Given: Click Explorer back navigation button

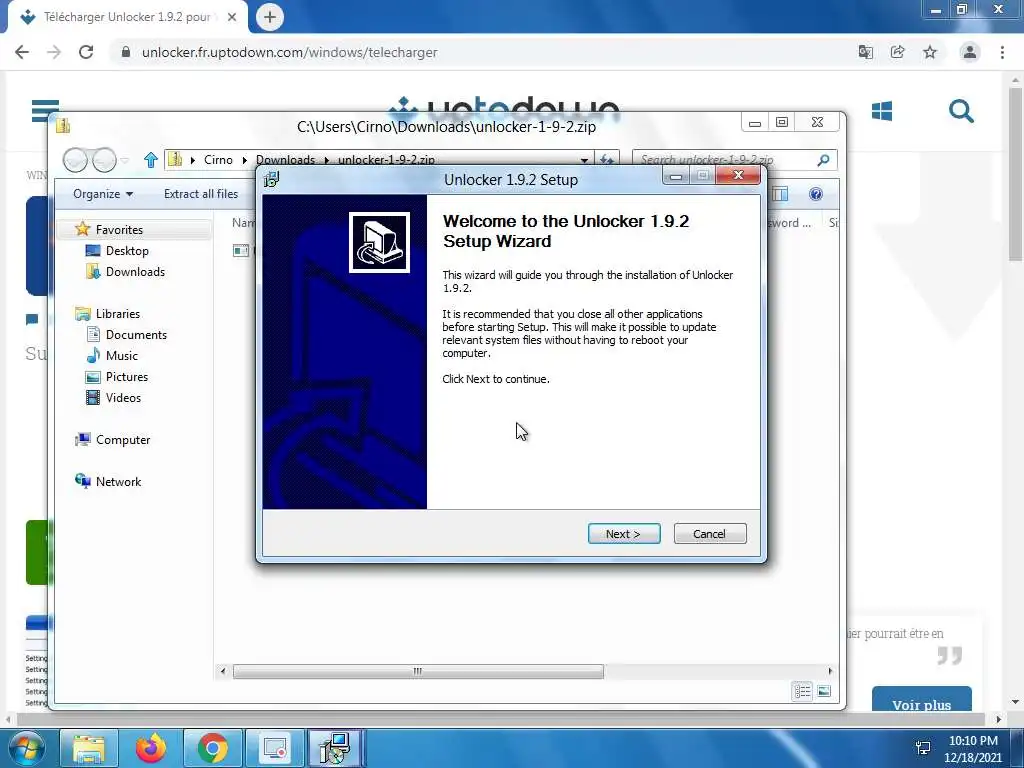Looking at the screenshot, I should click(75, 159).
